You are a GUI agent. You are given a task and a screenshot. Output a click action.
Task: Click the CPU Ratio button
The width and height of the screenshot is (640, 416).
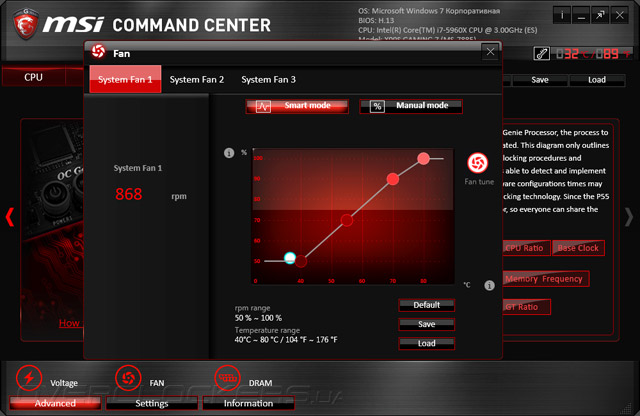tap(525, 248)
